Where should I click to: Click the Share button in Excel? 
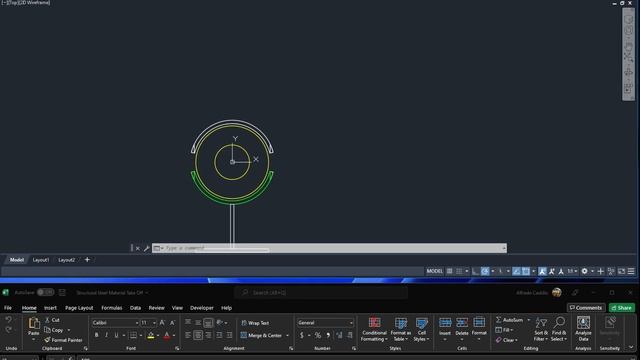(x=622, y=307)
